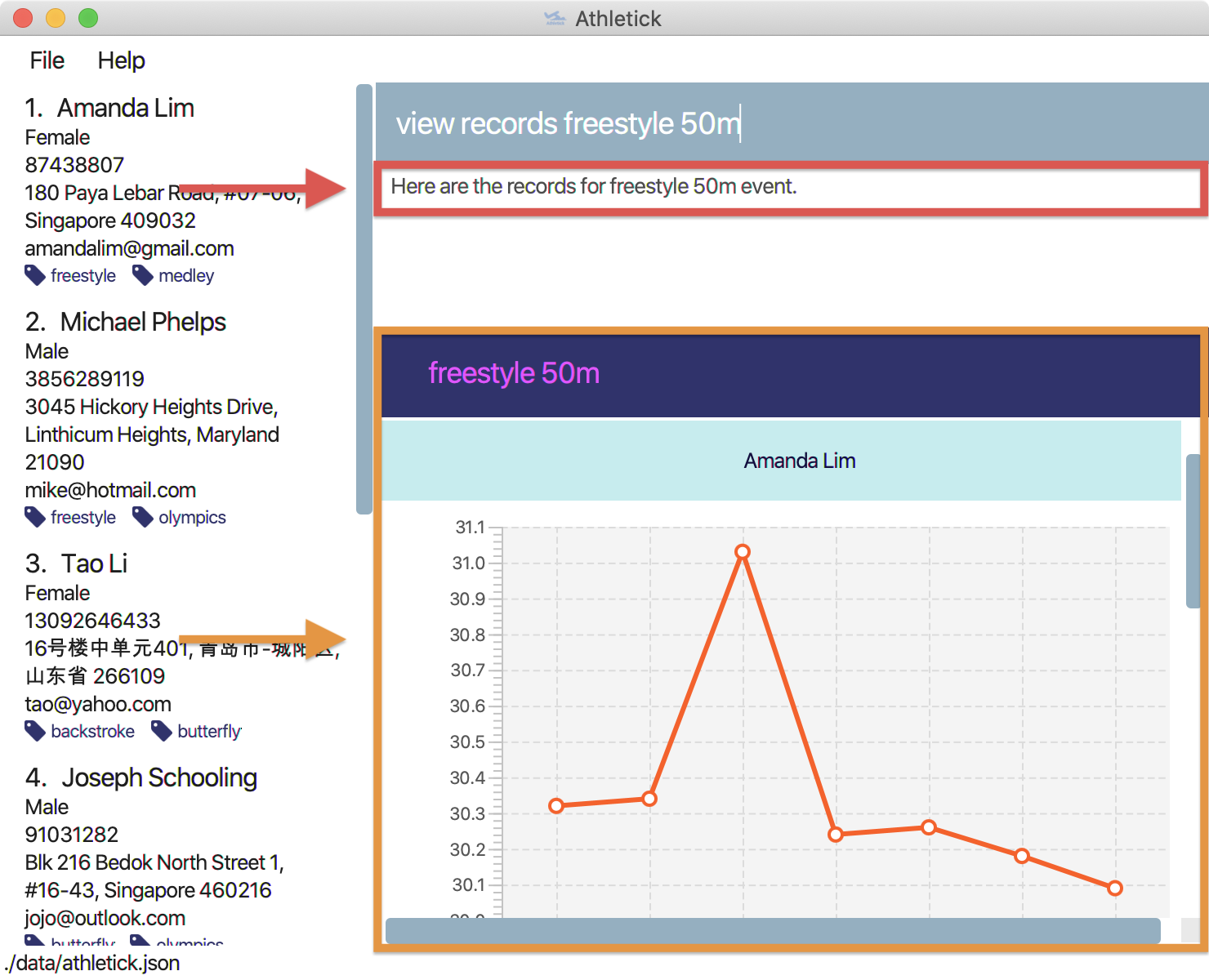Click the lowest data point near 30.1
The height and width of the screenshot is (980, 1209).
[x=1115, y=888]
